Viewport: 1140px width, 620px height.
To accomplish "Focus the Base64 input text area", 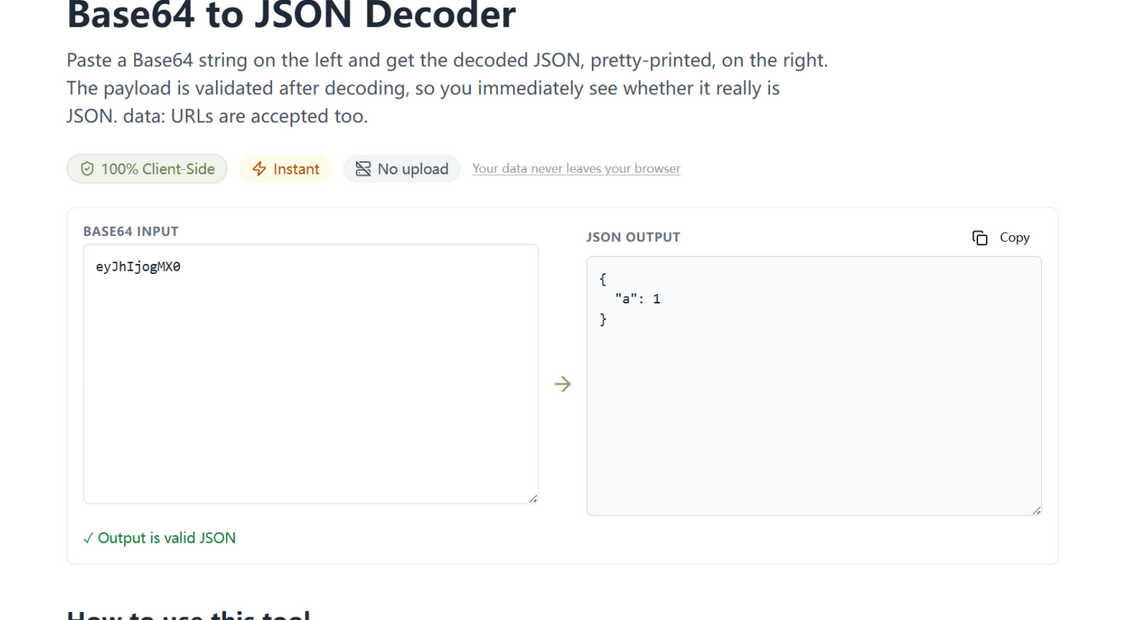I will point(310,374).
